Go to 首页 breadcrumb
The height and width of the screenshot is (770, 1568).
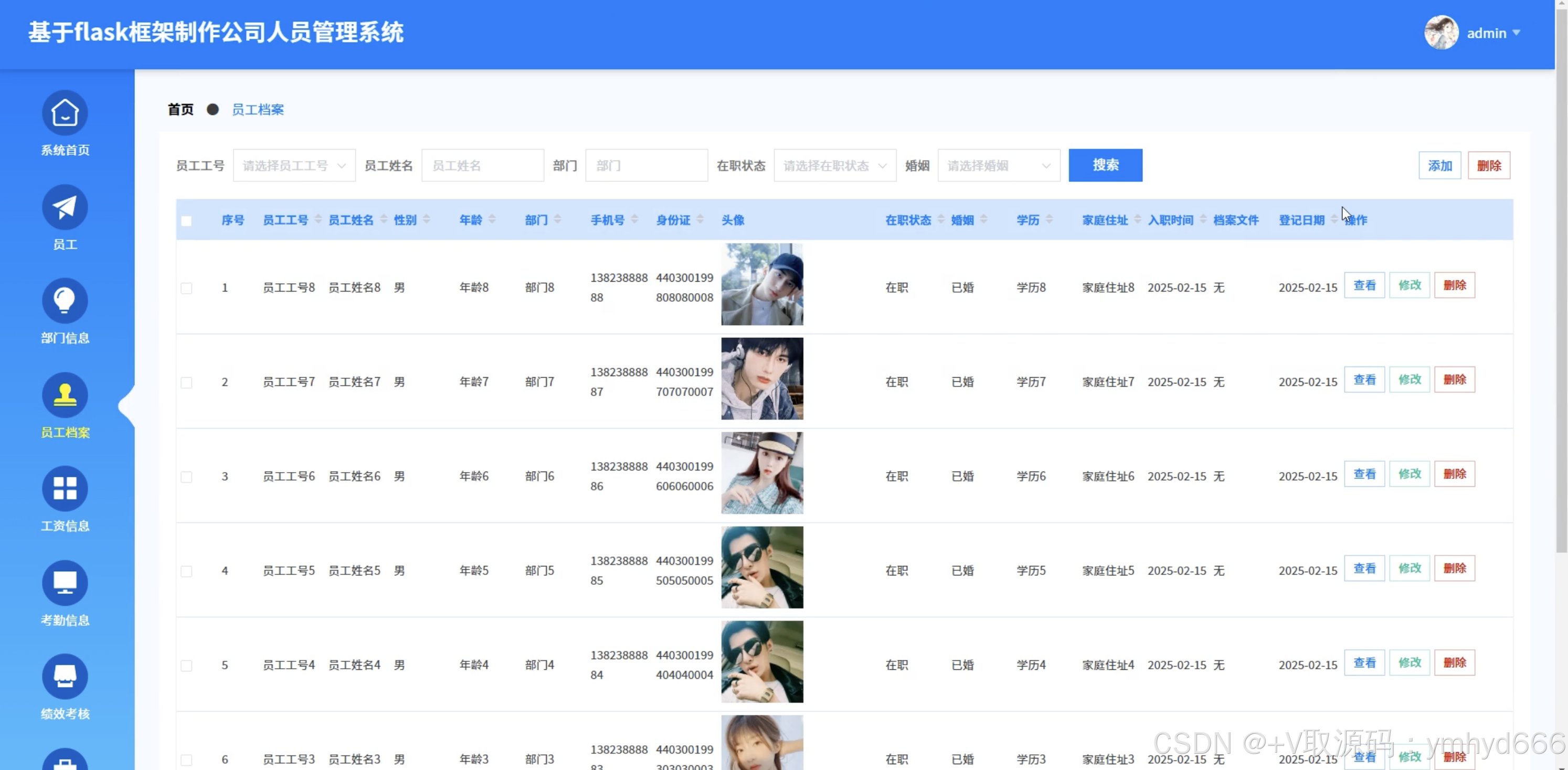tap(180, 110)
